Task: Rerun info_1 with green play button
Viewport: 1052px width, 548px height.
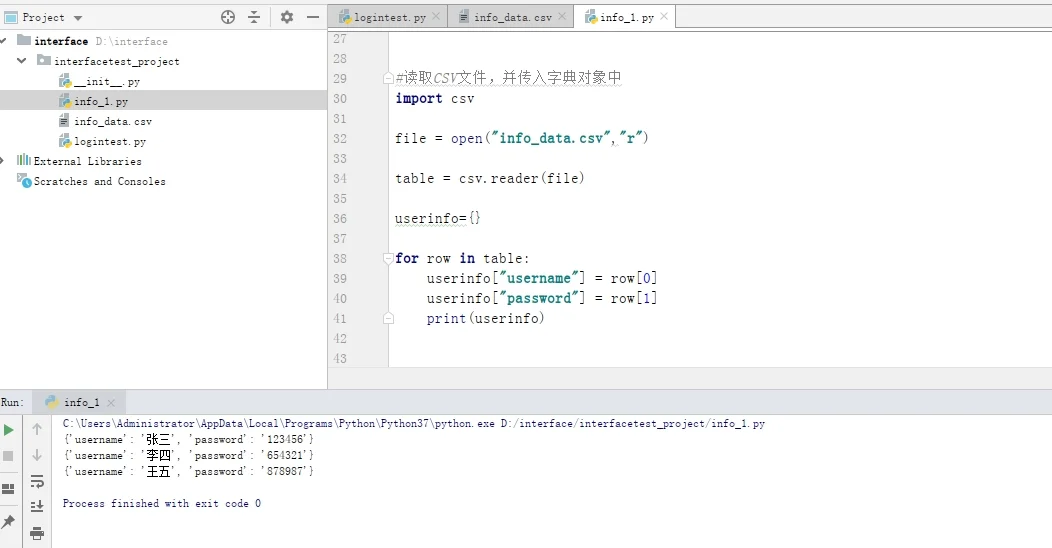Action: pyautogui.click(x=9, y=430)
